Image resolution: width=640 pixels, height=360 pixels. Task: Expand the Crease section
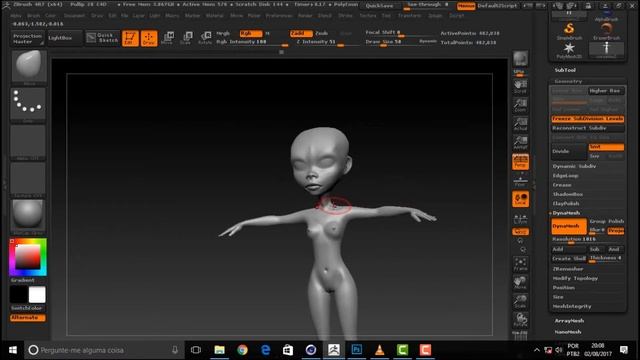pyautogui.click(x=562, y=185)
